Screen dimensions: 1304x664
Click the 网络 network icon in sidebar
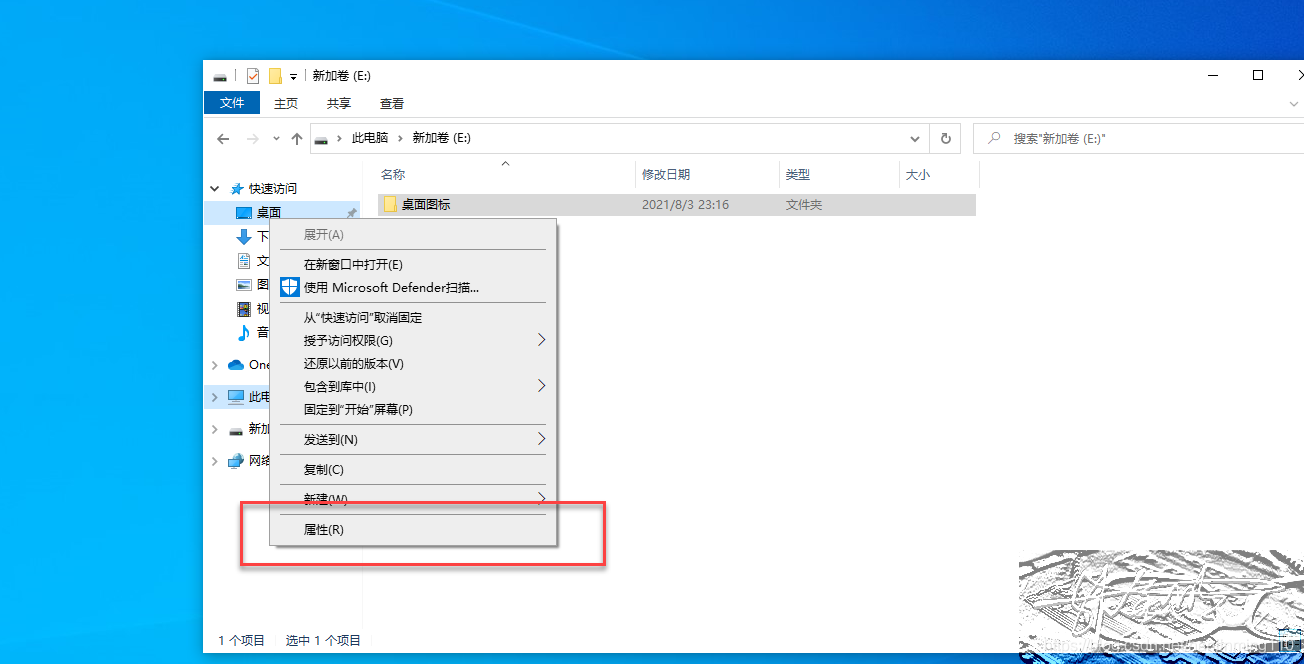(236, 461)
